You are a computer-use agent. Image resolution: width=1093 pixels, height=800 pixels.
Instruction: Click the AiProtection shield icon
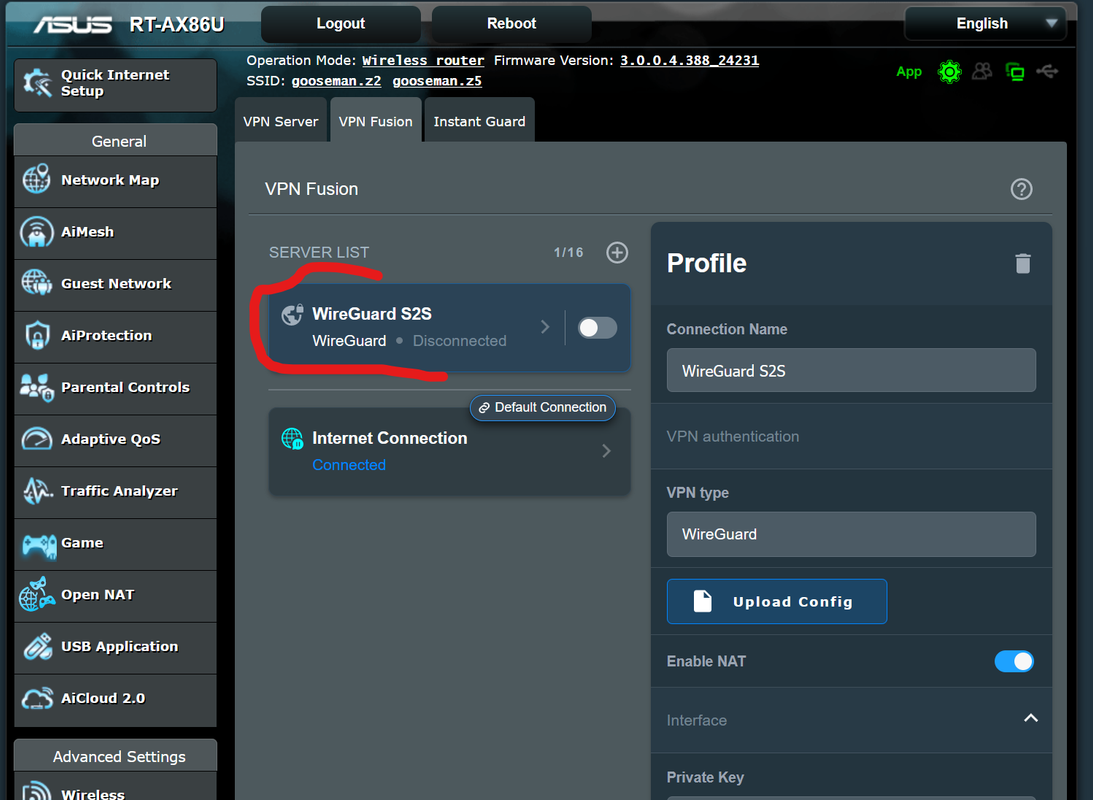(x=37, y=335)
